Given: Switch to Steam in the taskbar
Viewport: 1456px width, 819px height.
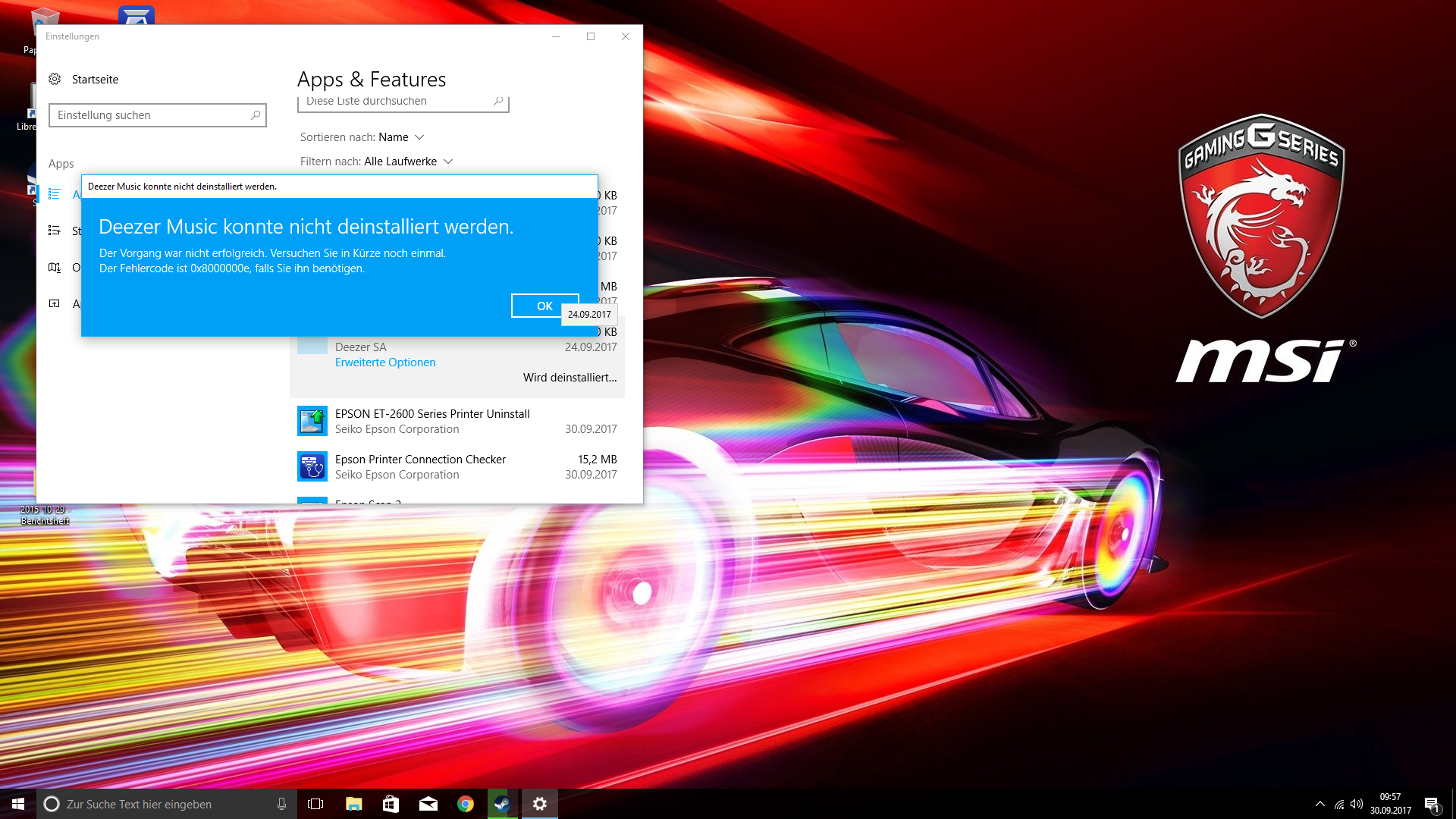Looking at the screenshot, I should click(x=502, y=804).
